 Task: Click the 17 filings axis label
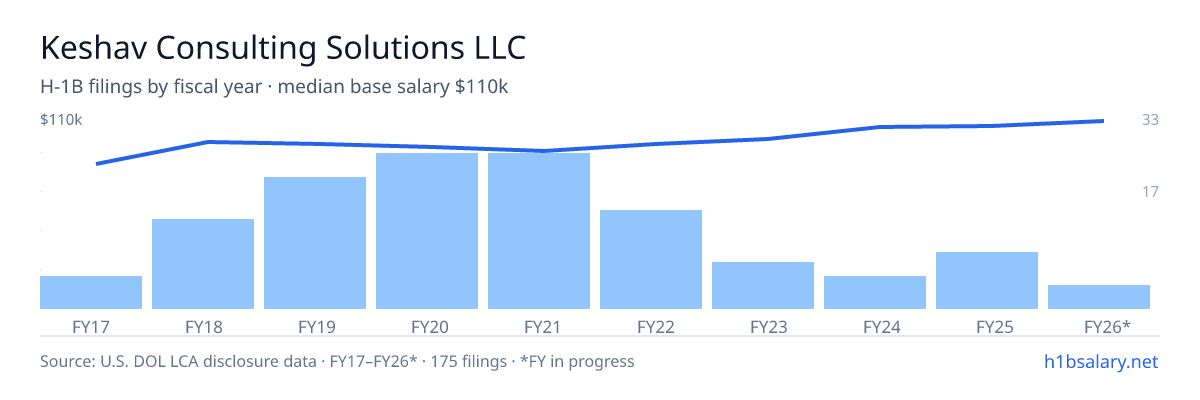coord(1150,191)
